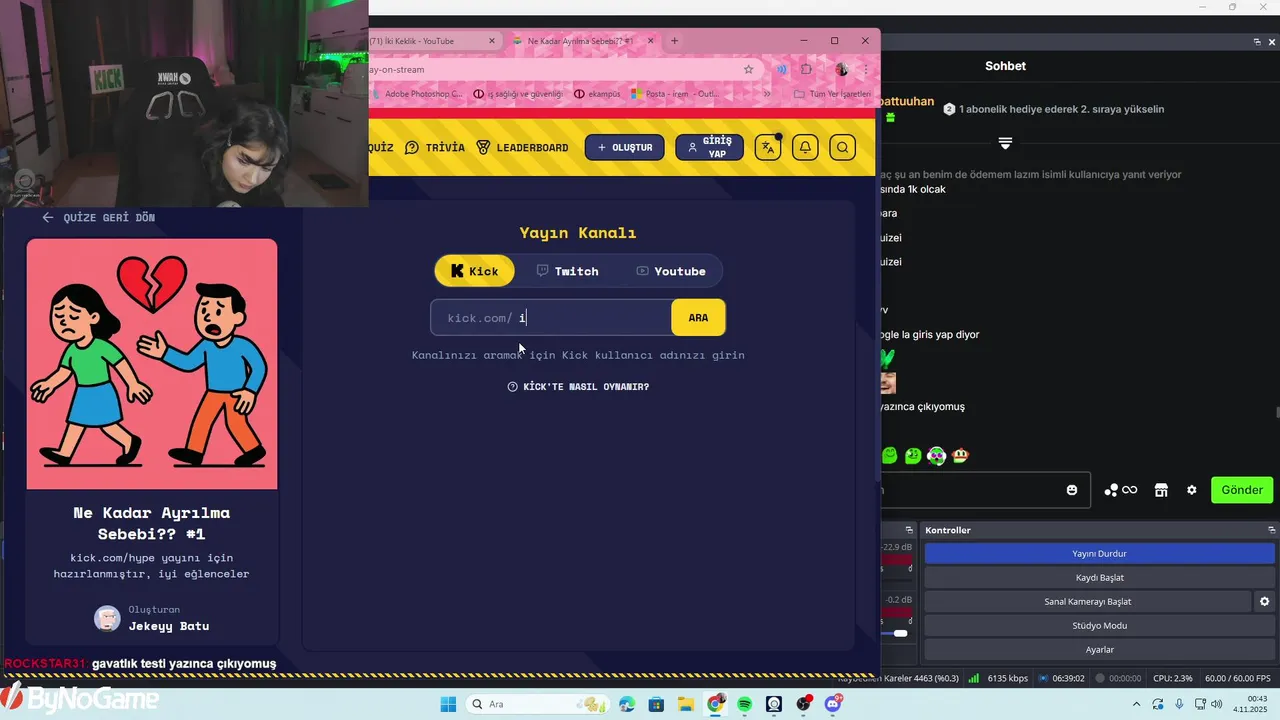Open the Chrome profile avatar

pos(841,69)
